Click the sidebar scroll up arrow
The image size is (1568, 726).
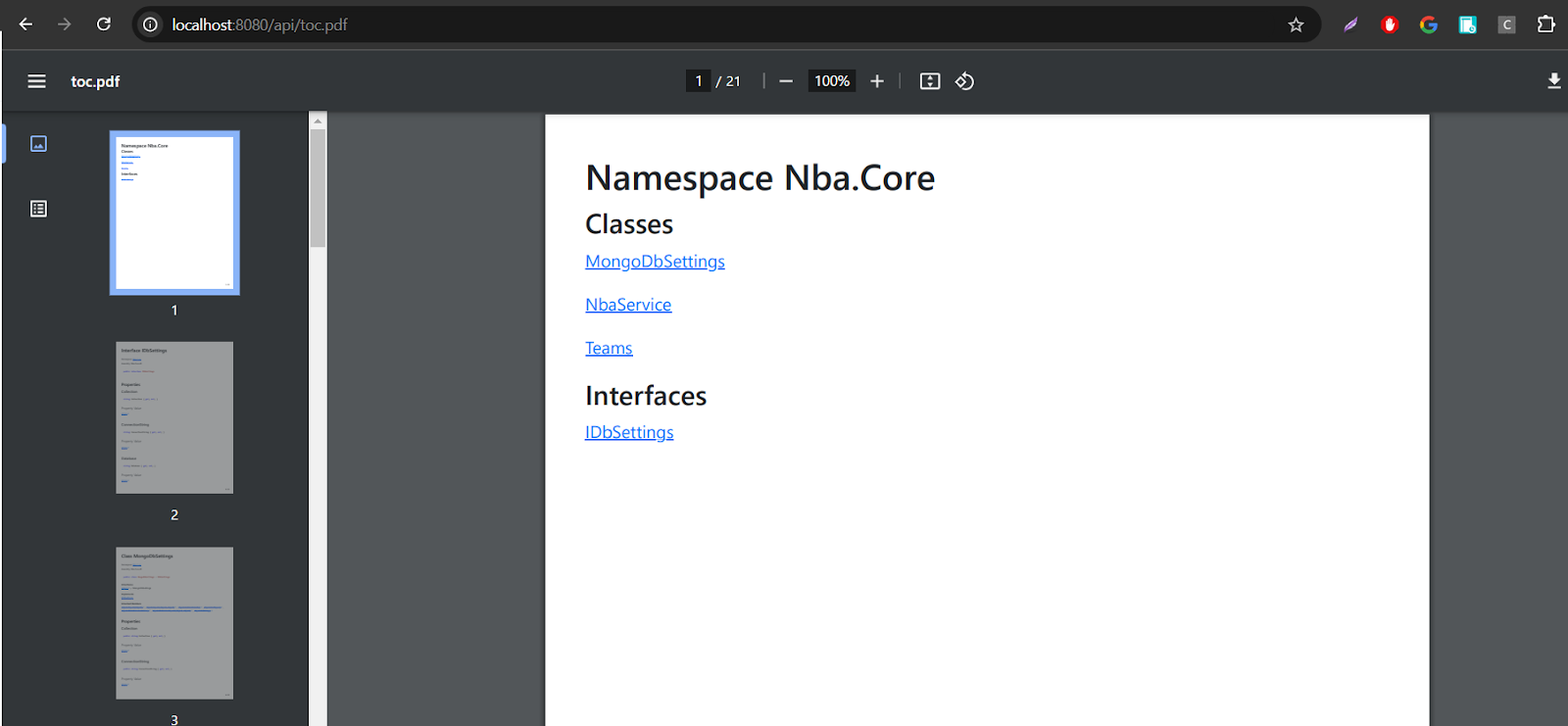tap(318, 121)
